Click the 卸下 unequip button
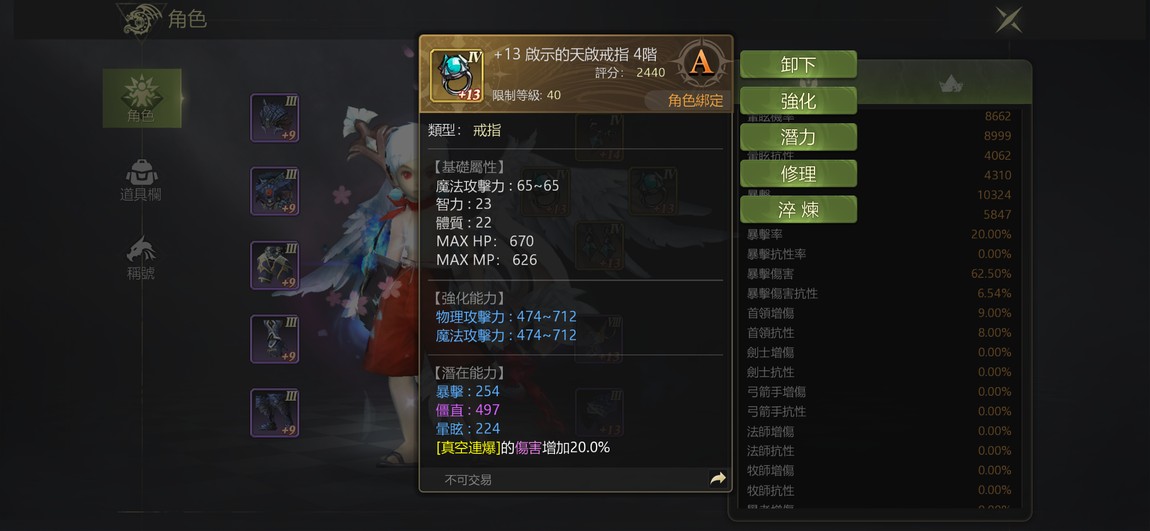Viewport: 1150px width, 531px height. point(798,65)
